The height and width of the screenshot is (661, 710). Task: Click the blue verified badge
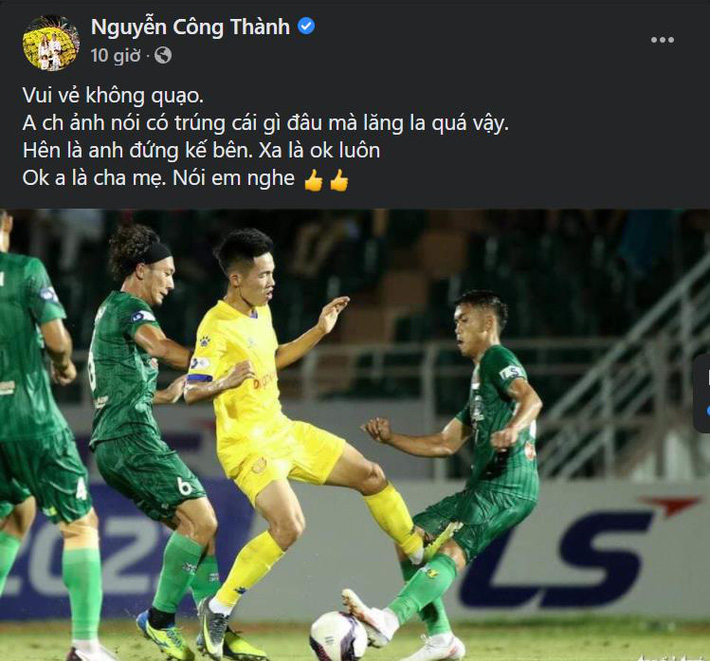coord(306,27)
